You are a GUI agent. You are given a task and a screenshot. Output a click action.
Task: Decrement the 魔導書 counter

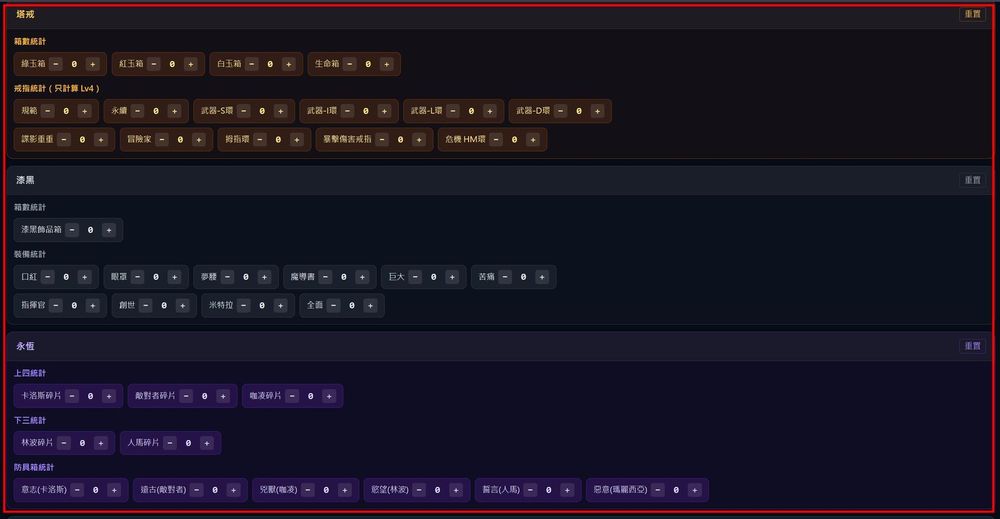click(x=325, y=277)
